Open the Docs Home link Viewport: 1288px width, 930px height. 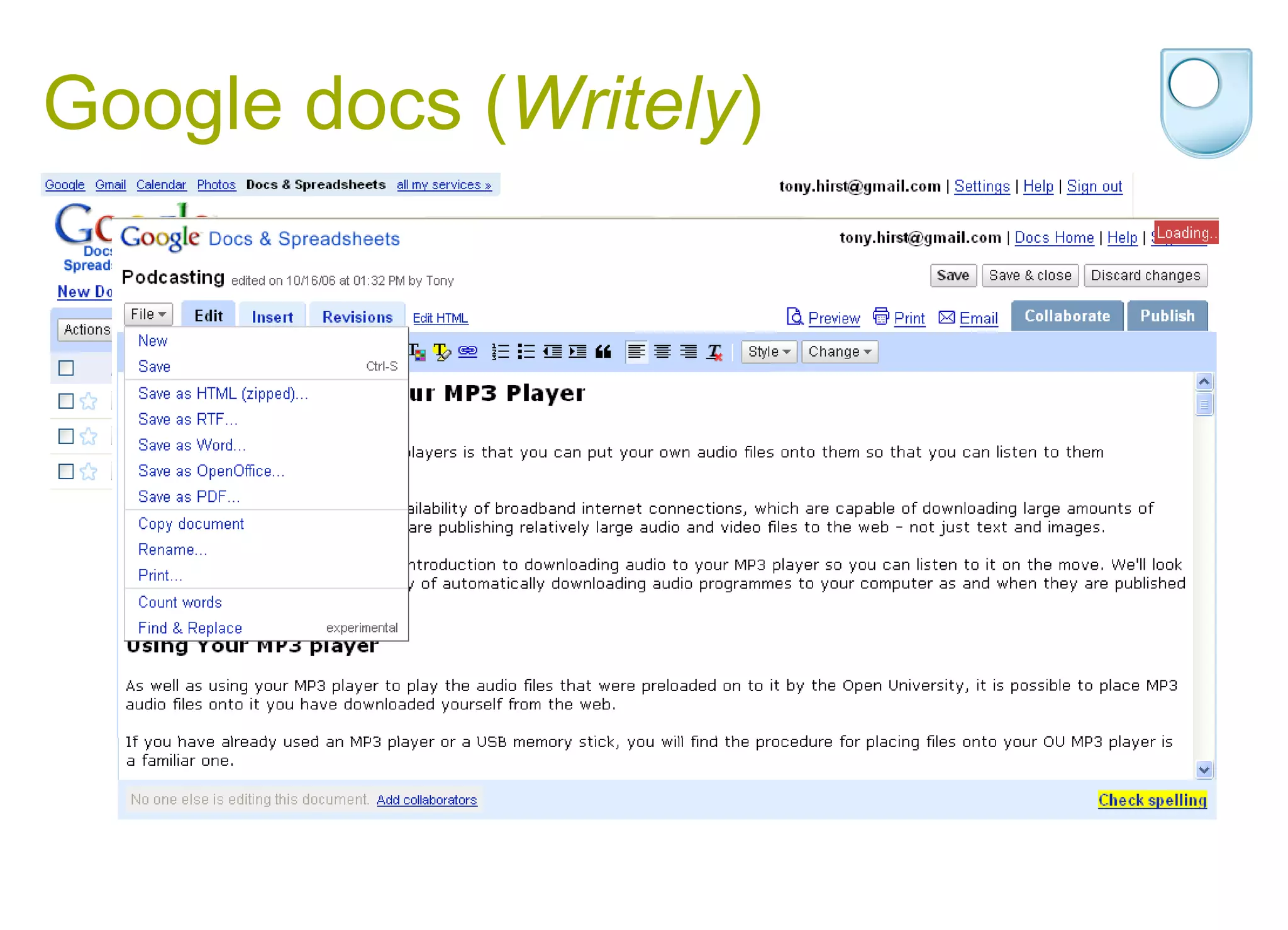(1054, 238)
